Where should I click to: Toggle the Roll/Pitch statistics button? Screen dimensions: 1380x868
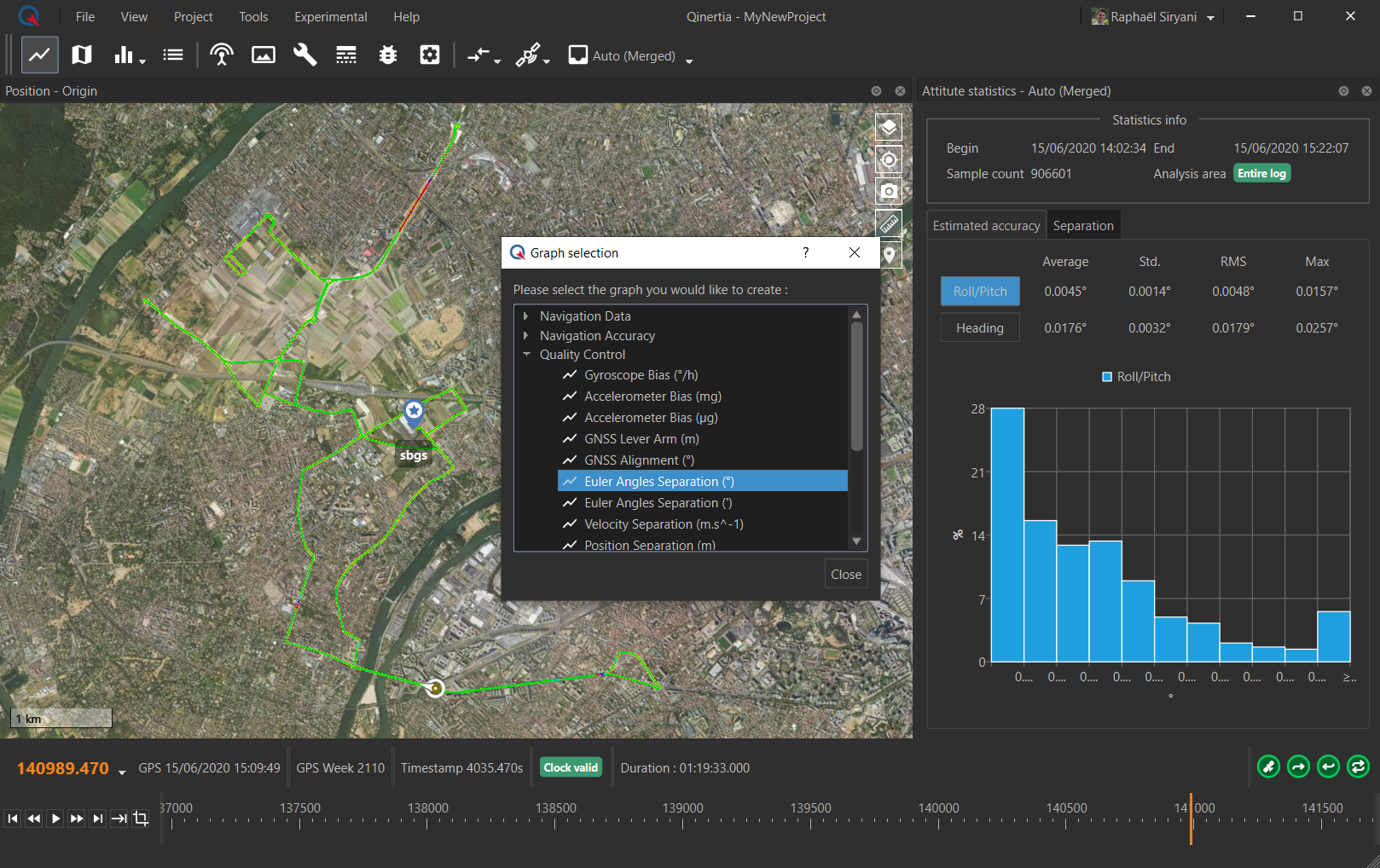pos(980,292)
